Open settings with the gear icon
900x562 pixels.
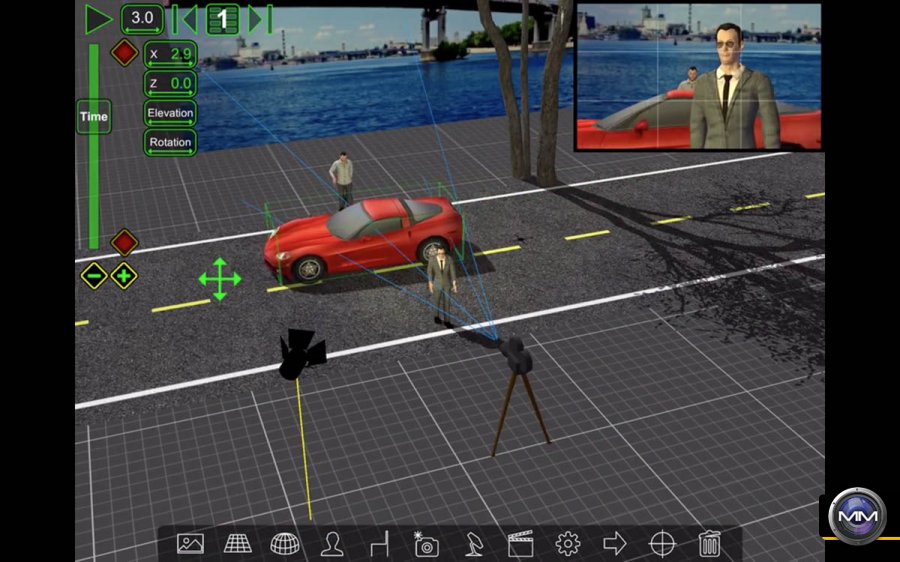click(568, 543)
